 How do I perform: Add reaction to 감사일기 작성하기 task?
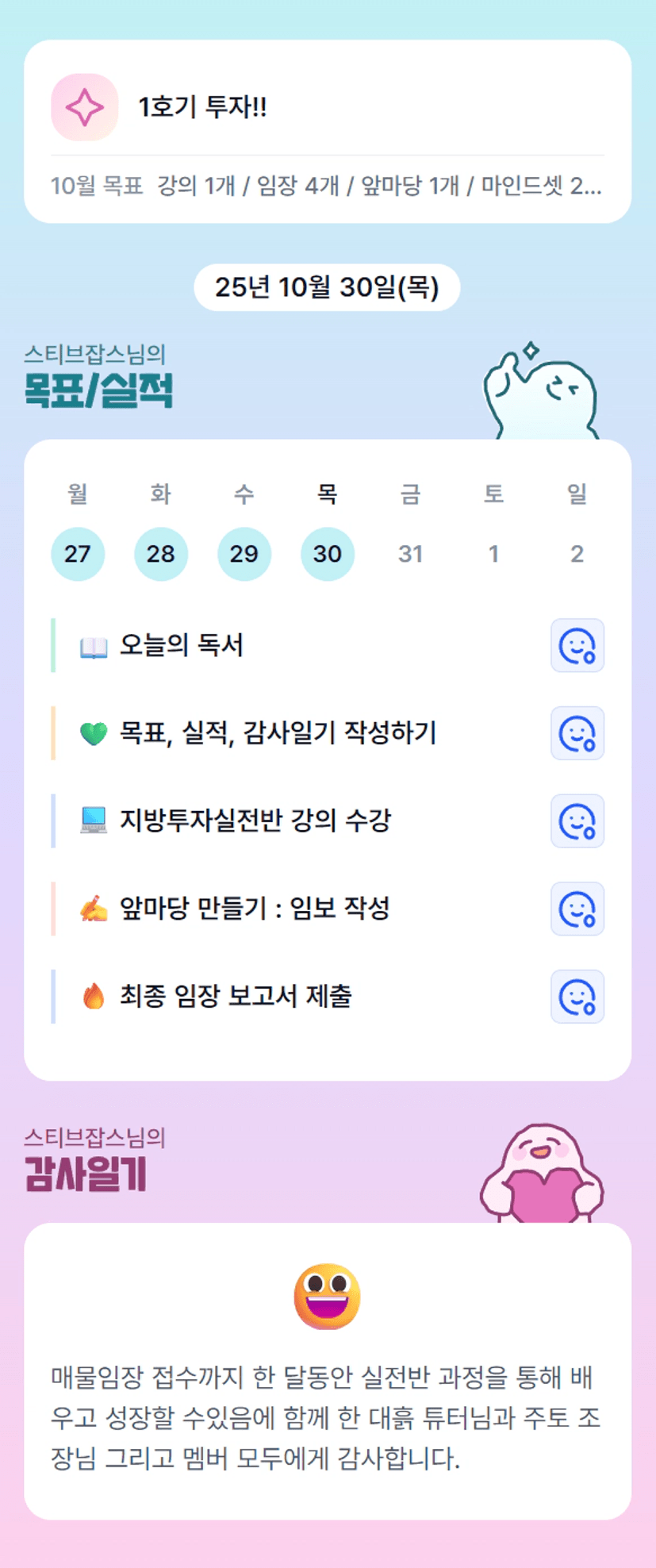577,733
